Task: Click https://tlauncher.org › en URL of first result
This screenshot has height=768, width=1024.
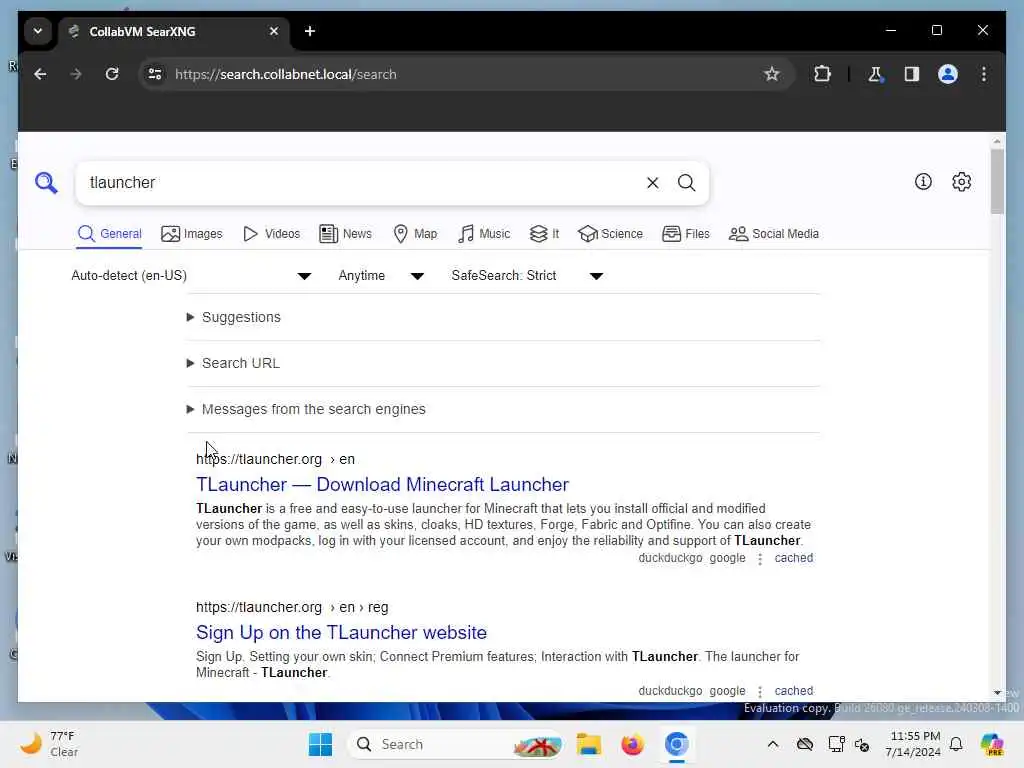Action: tap(275, 459)
